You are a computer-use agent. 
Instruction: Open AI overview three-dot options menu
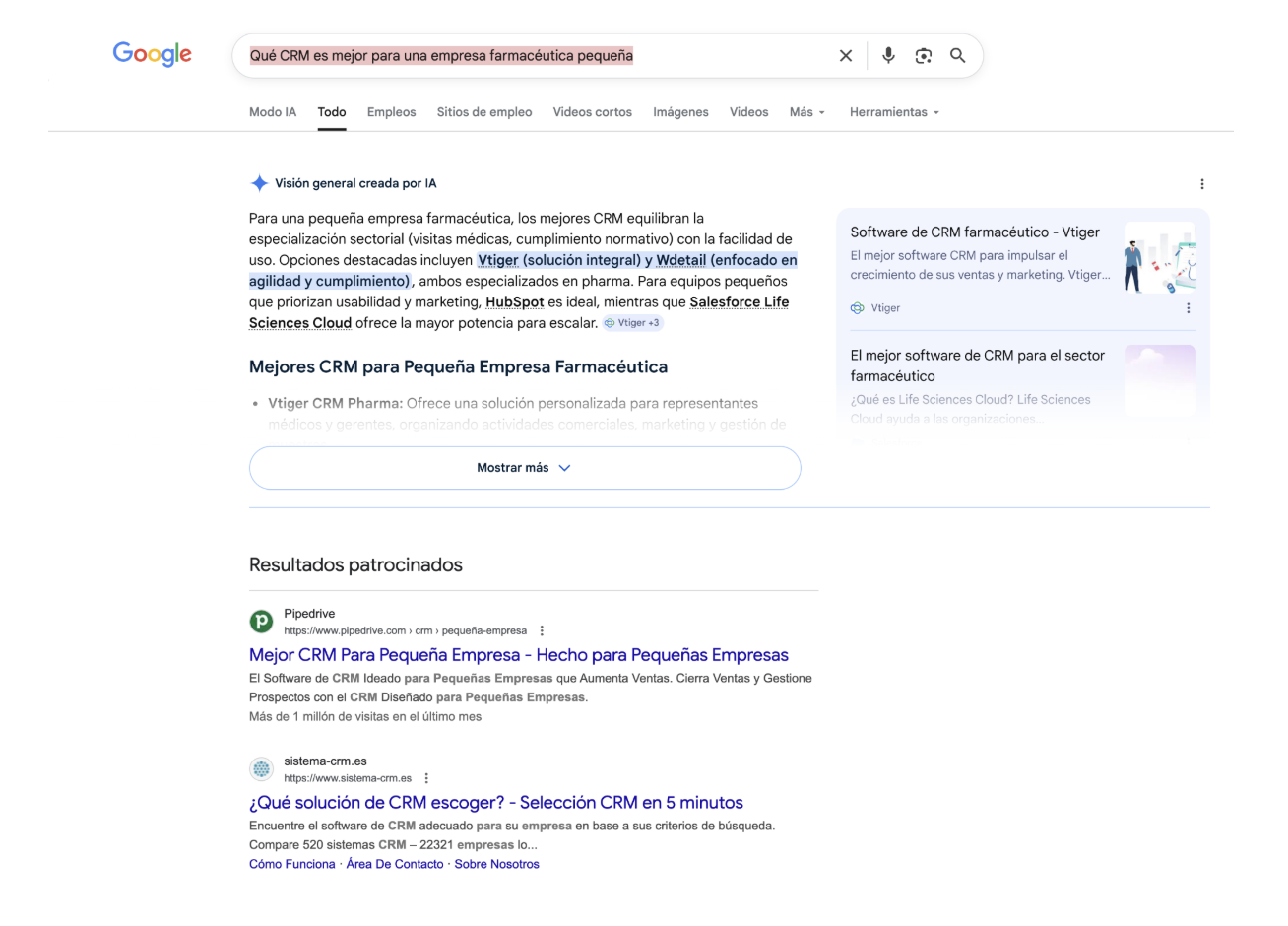(x=1201, y=184)
